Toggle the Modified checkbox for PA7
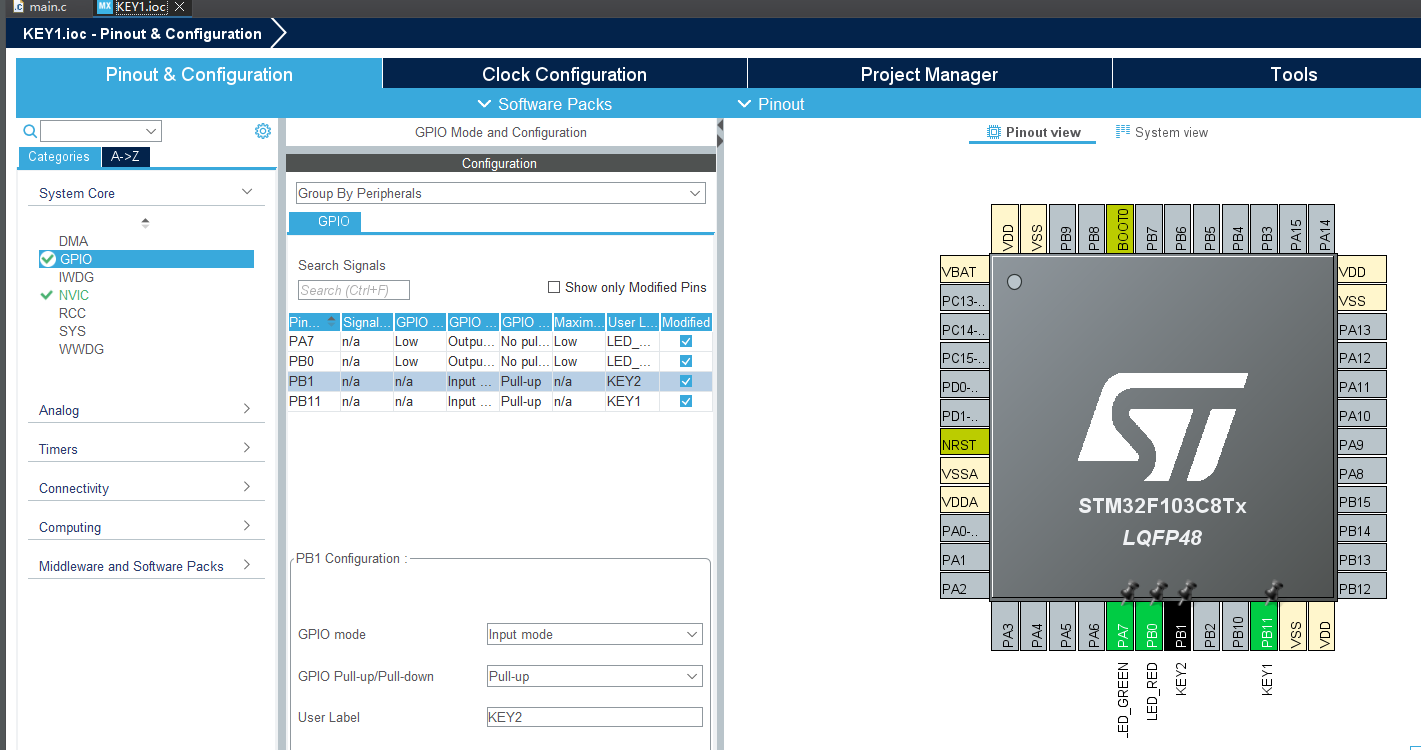The width and height of the screenshot is (1421, 750). (686, 341)
